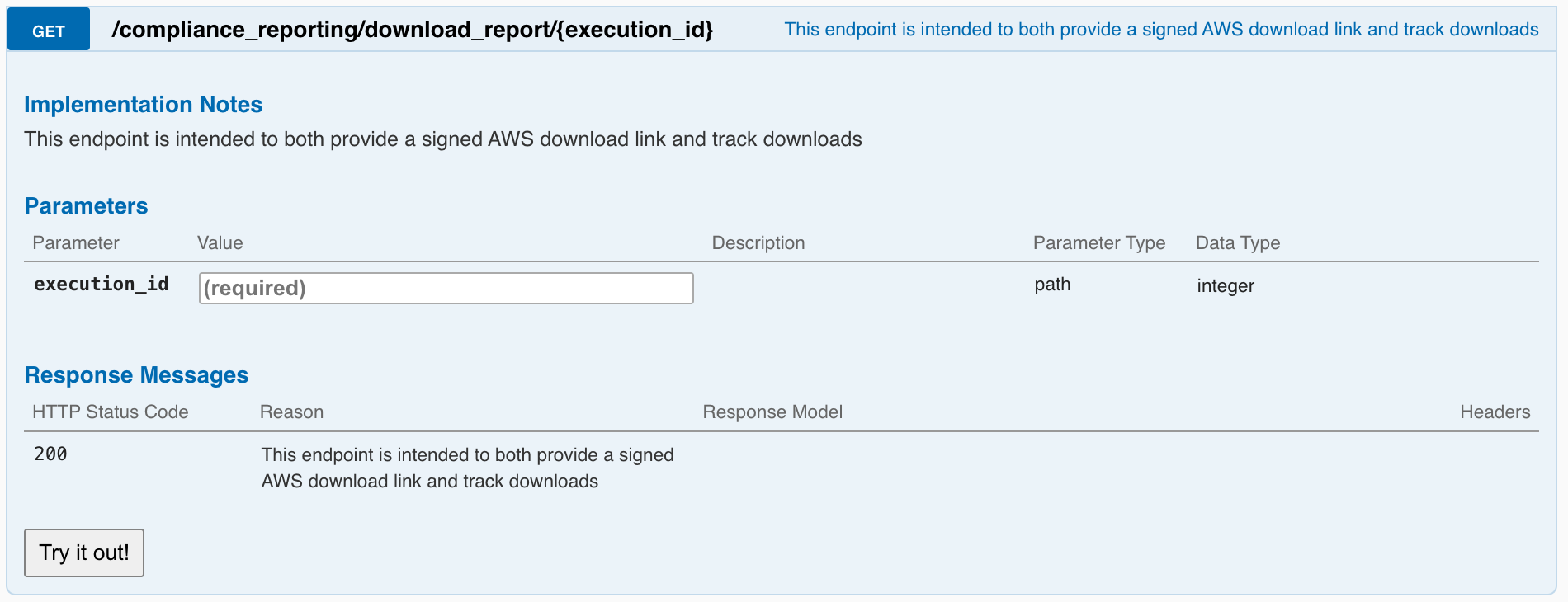Screen dimensions: 1568x602
Task: Click the Parameters section heading
Action: point(86,206)
